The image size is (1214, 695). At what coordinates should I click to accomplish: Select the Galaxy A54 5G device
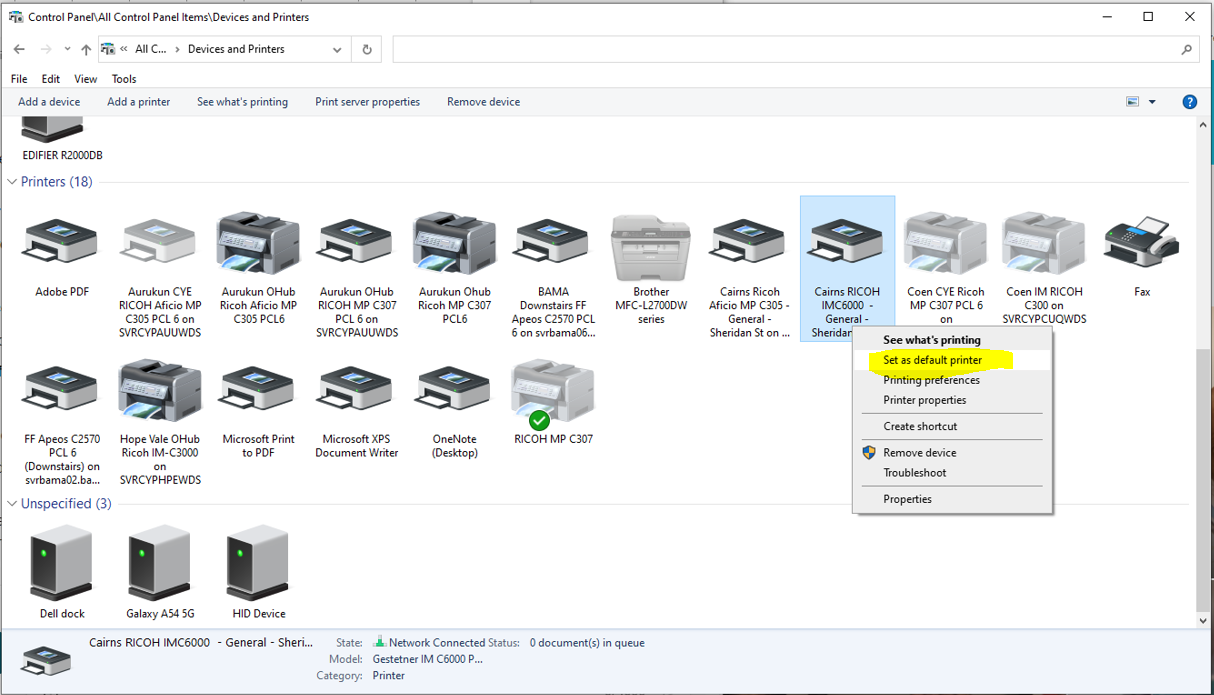[x=158, y=565]
